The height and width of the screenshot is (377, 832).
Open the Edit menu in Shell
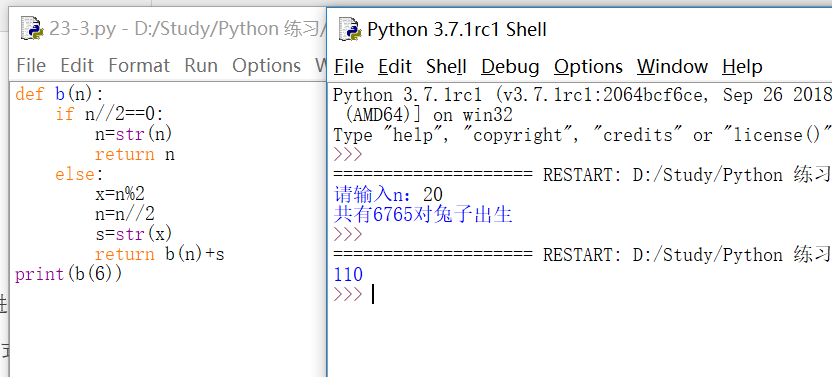395,66
